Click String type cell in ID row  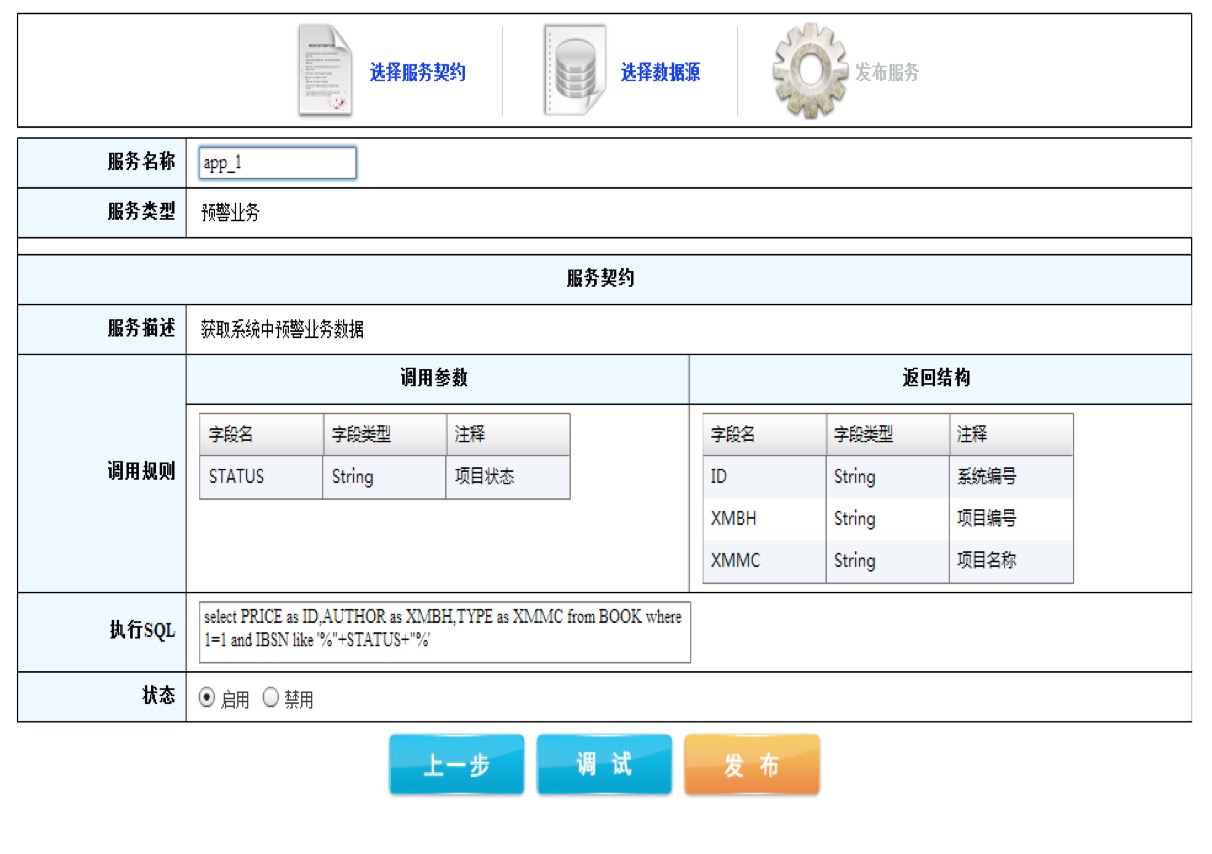click(x=888, y=477)
